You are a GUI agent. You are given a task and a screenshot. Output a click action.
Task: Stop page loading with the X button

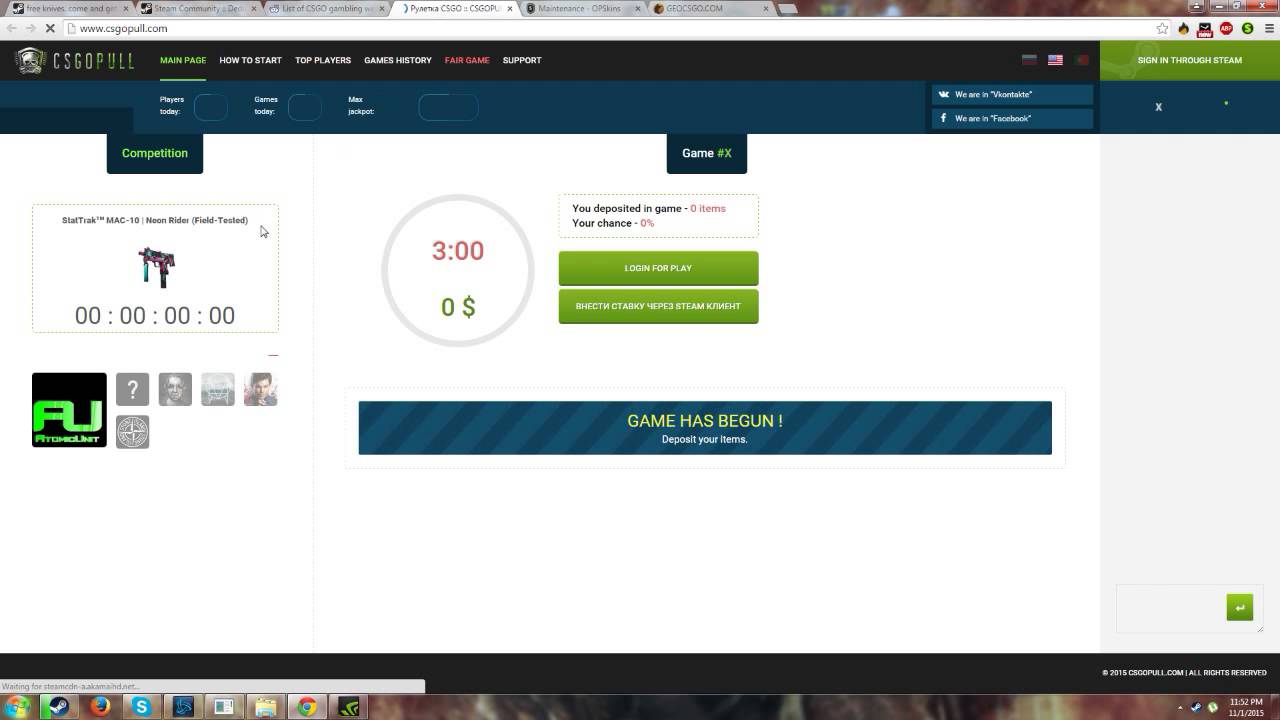click(50, 28)
